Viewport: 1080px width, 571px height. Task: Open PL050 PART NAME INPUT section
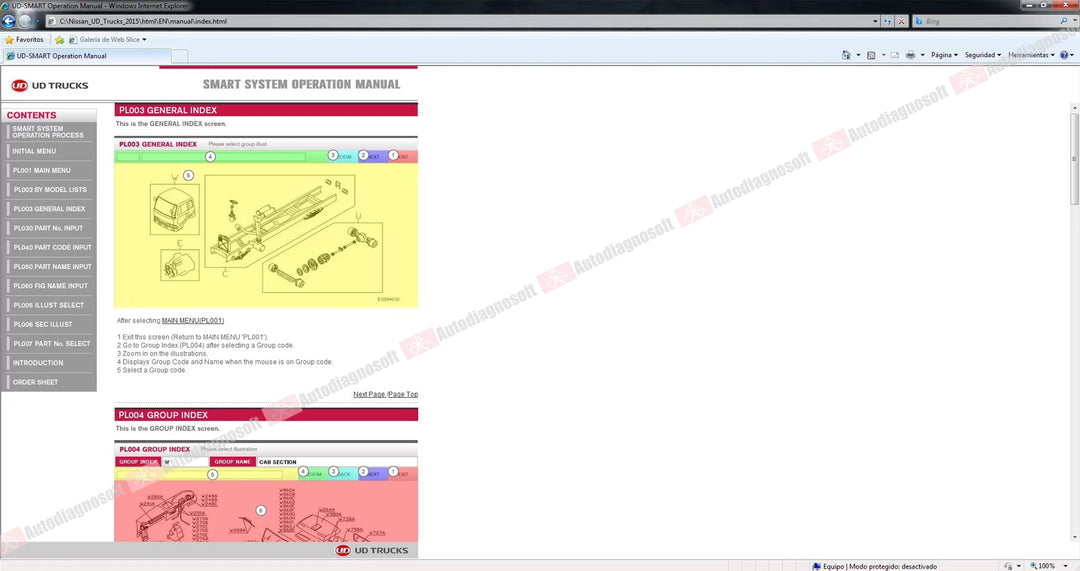(49, 267)
